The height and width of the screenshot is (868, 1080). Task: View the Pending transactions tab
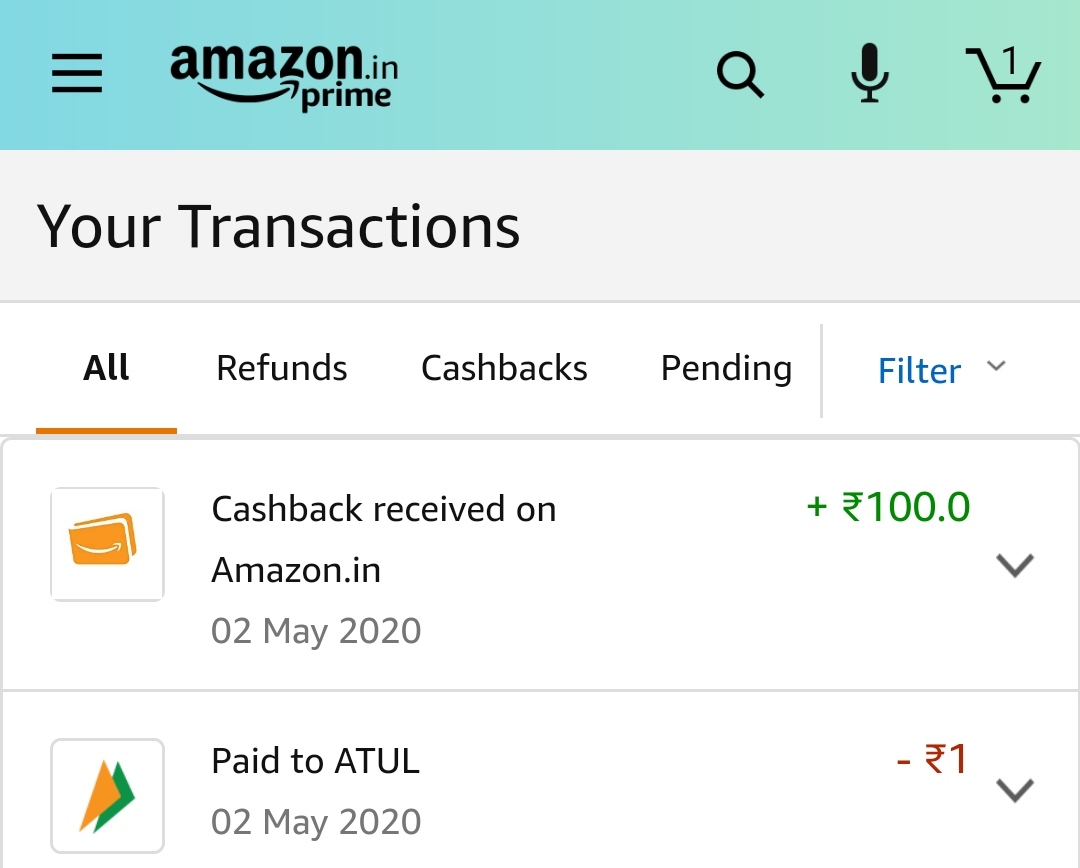(726, 368)
